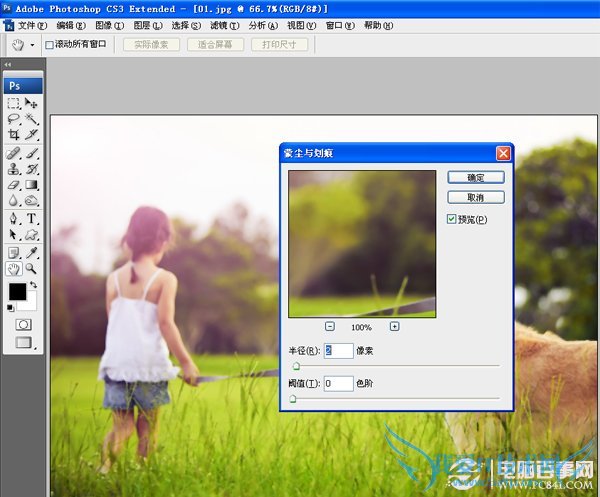Click the black foreground color swatch
Viewport: 600px width, 497px height.
tap(18, 292)
